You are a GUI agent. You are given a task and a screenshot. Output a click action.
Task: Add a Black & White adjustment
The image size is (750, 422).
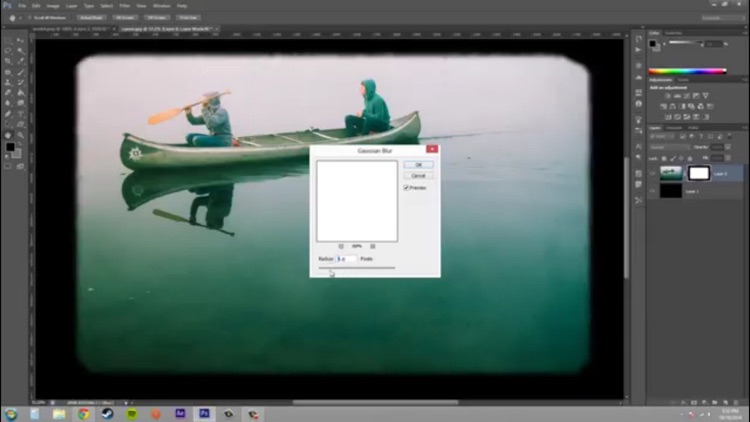682,107
